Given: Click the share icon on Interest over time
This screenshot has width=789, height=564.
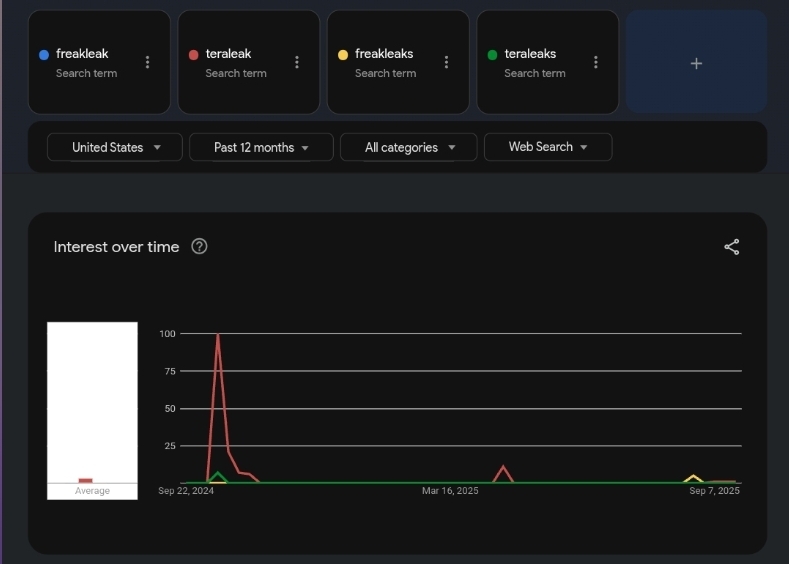Looking at the screenshot, I should (732, 247).
